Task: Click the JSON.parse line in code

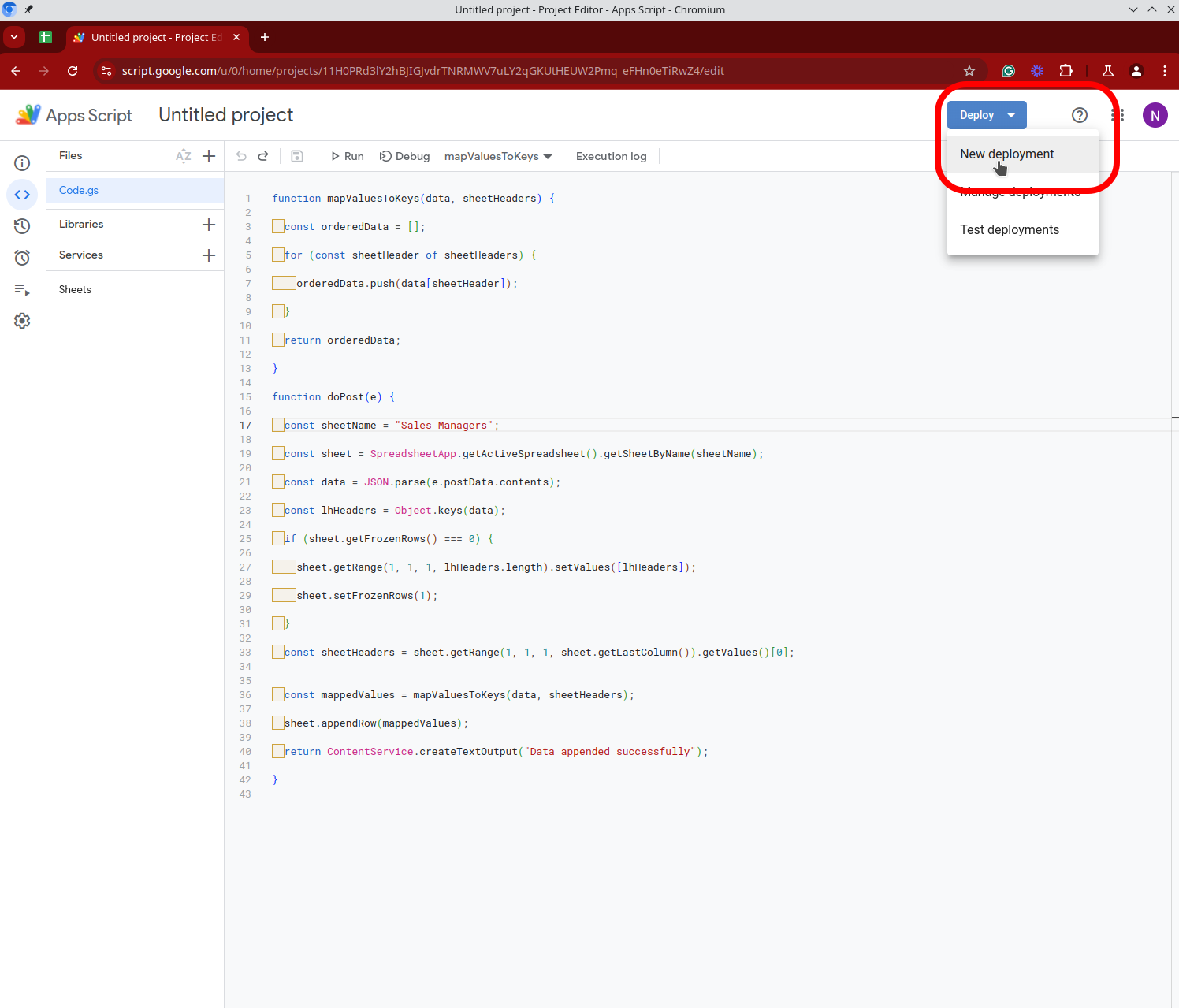Action: 422,482
